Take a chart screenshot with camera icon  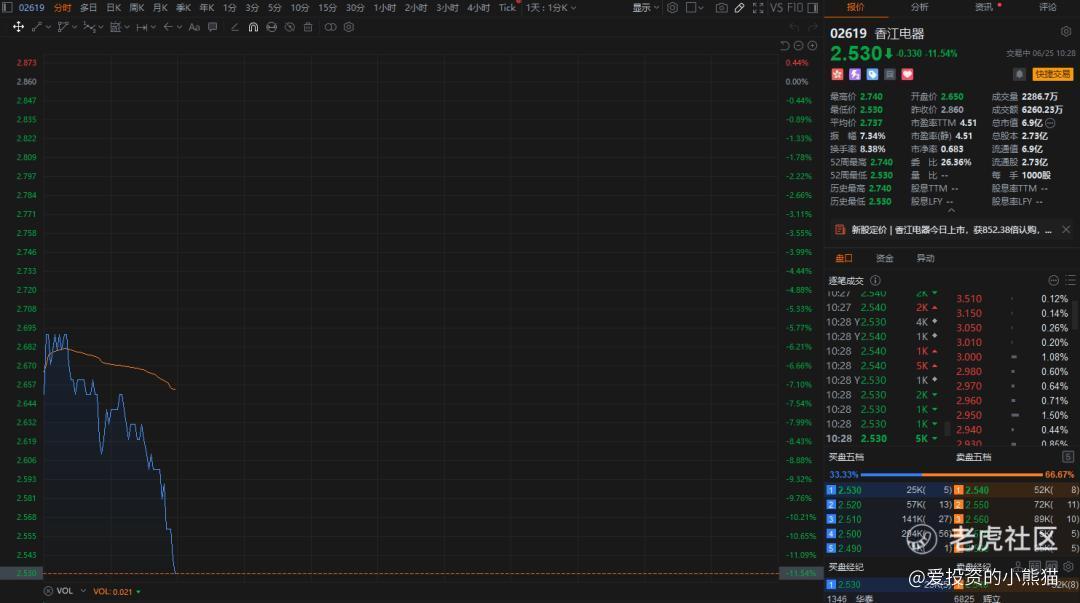pyautogui.click(x=721, y=8)
